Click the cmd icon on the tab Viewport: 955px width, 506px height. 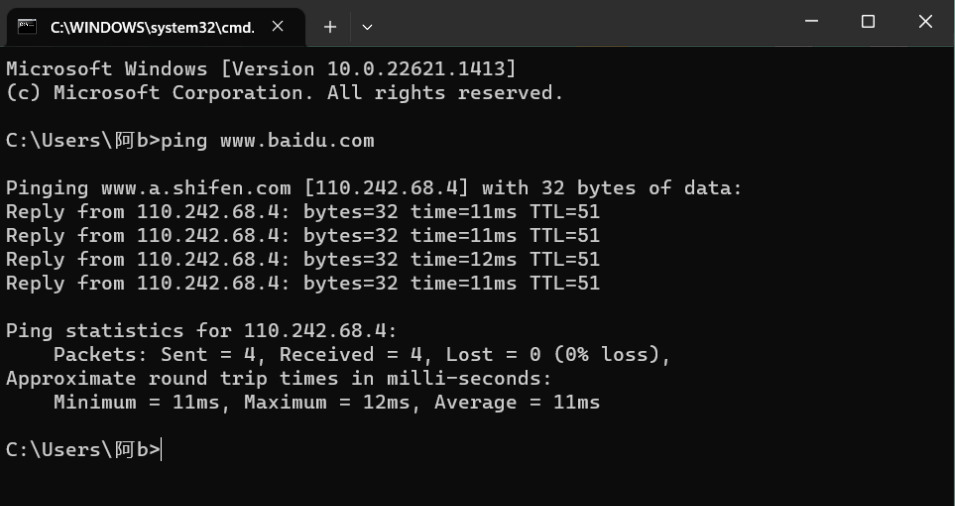[x=28, y=27]
